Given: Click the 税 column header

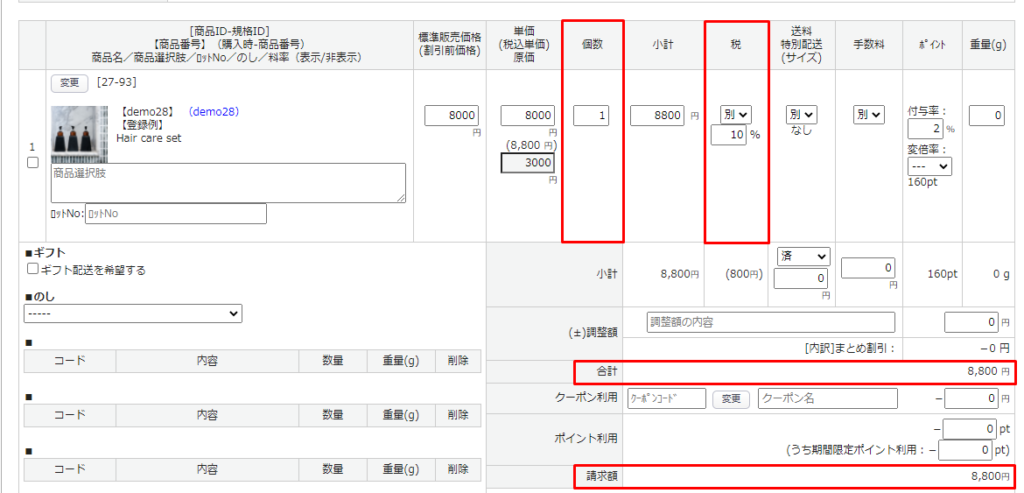Looking at the screenshot, I should 736,44.
